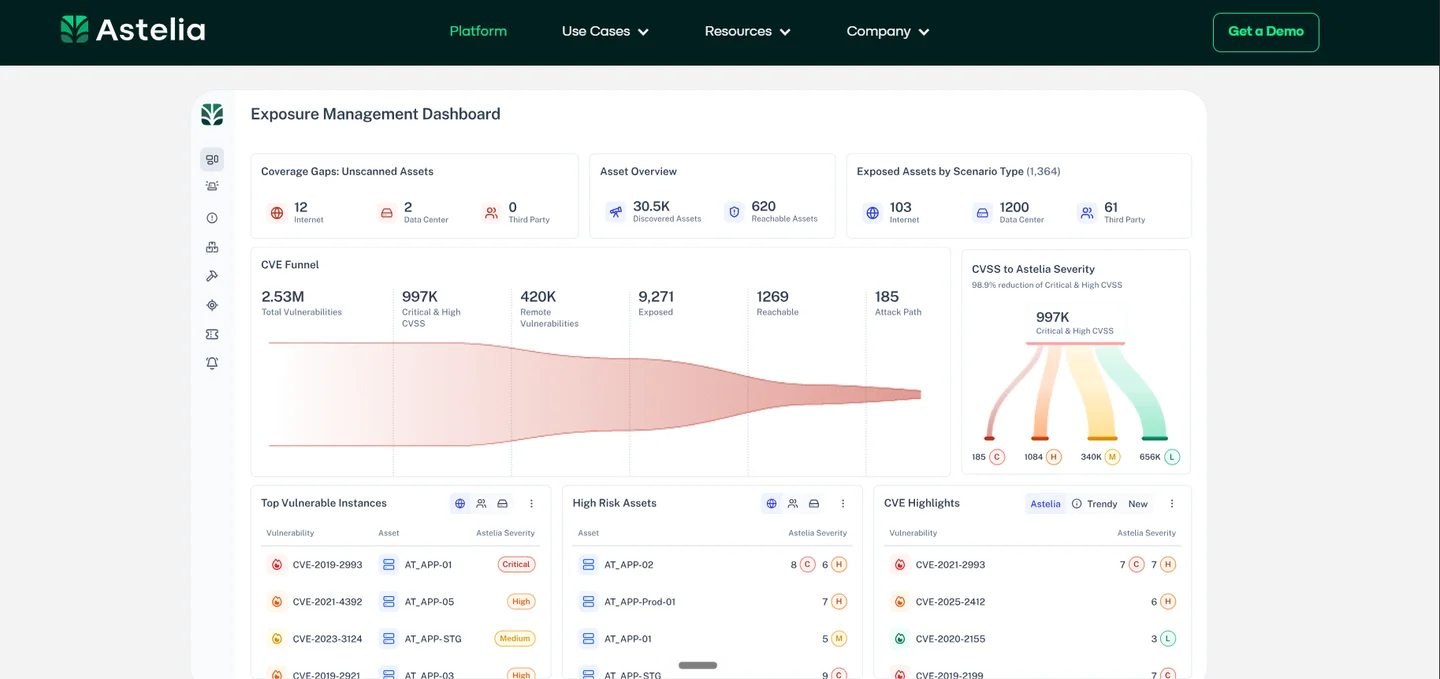Click the blue data center icon beside 1200

[982, 213]
